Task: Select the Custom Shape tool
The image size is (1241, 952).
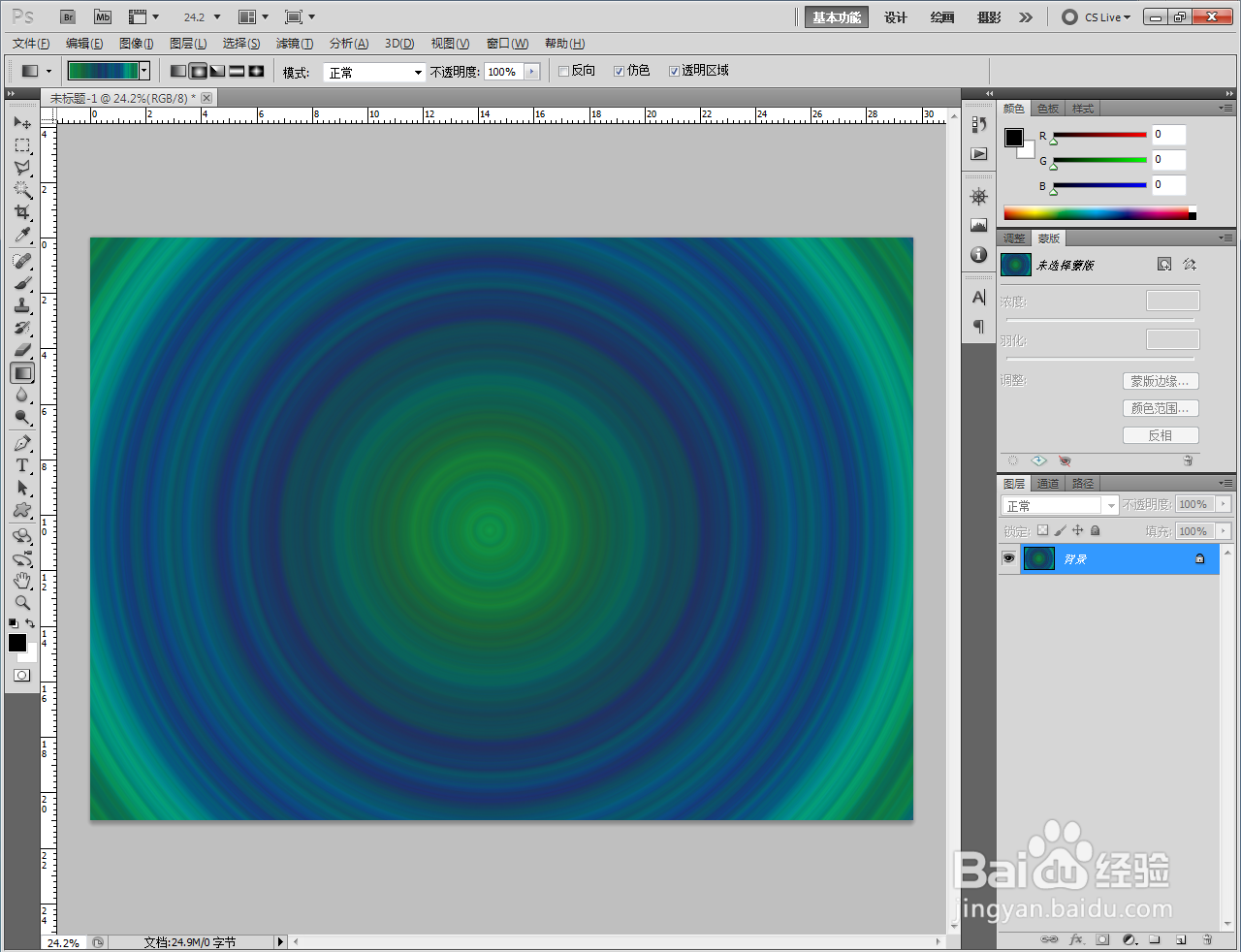Action: tap(22, 511)
